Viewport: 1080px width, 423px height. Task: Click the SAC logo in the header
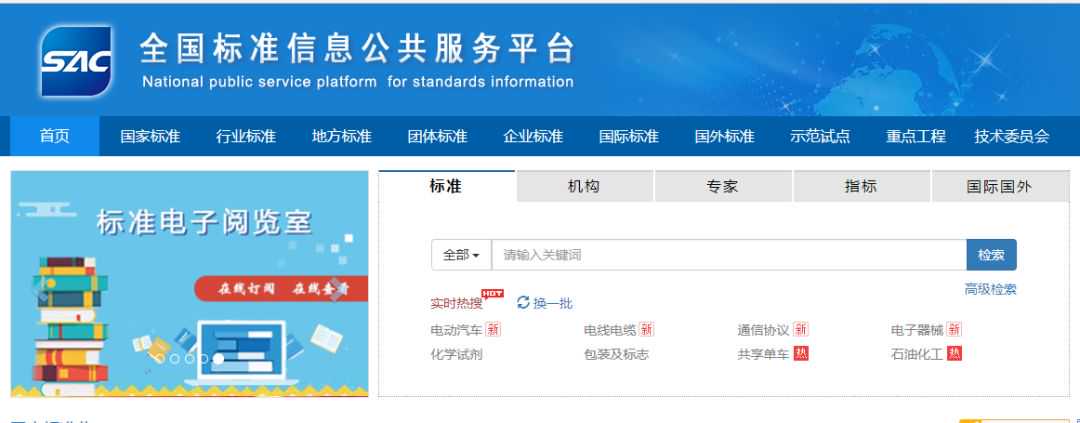point(75,62)
